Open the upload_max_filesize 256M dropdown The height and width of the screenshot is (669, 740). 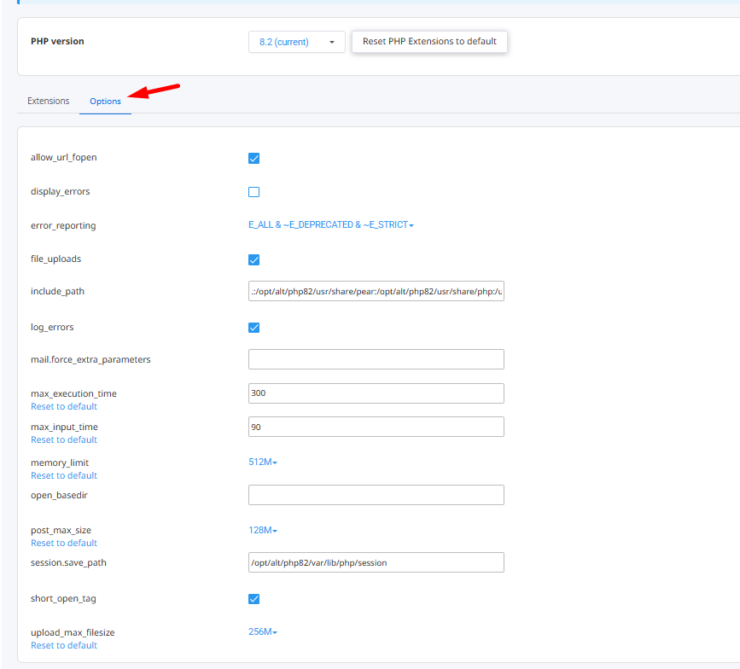coord(263,632)
